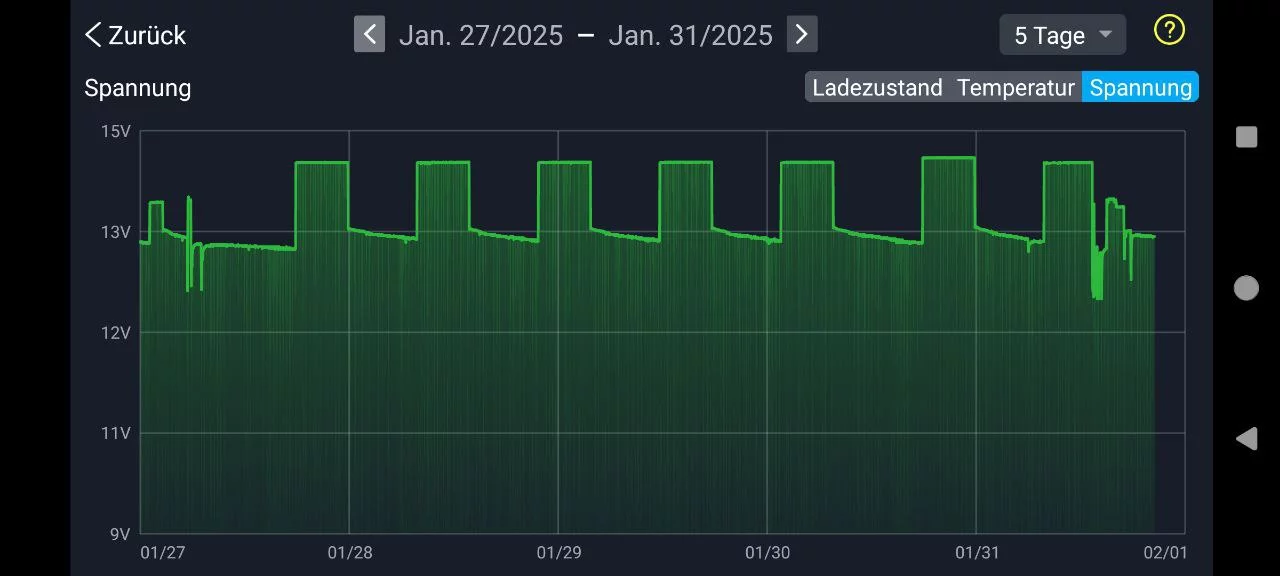Go back using the Zurück arrow
The image size is (1280, 576).
point(135,35)
